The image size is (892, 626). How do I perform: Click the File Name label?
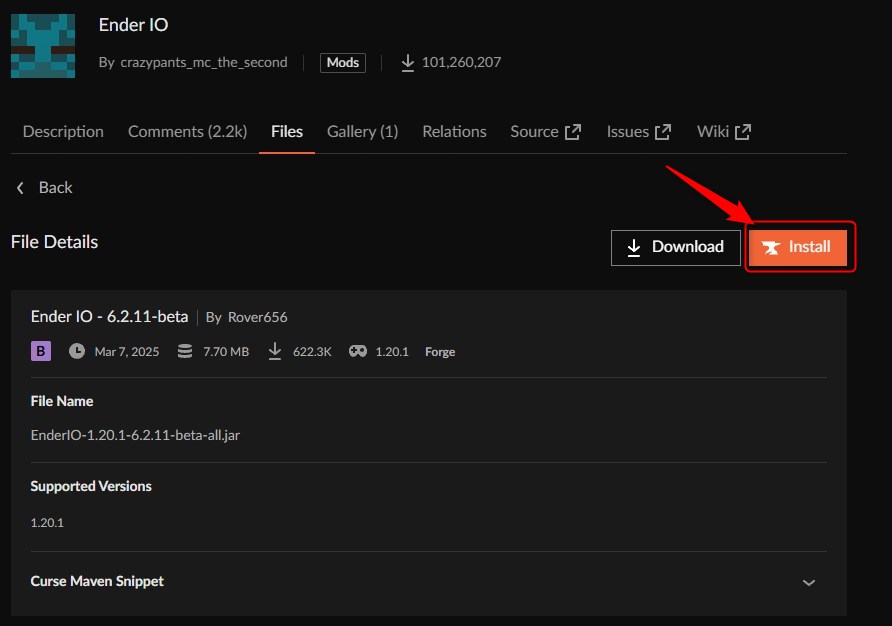[x=62, y=401]
